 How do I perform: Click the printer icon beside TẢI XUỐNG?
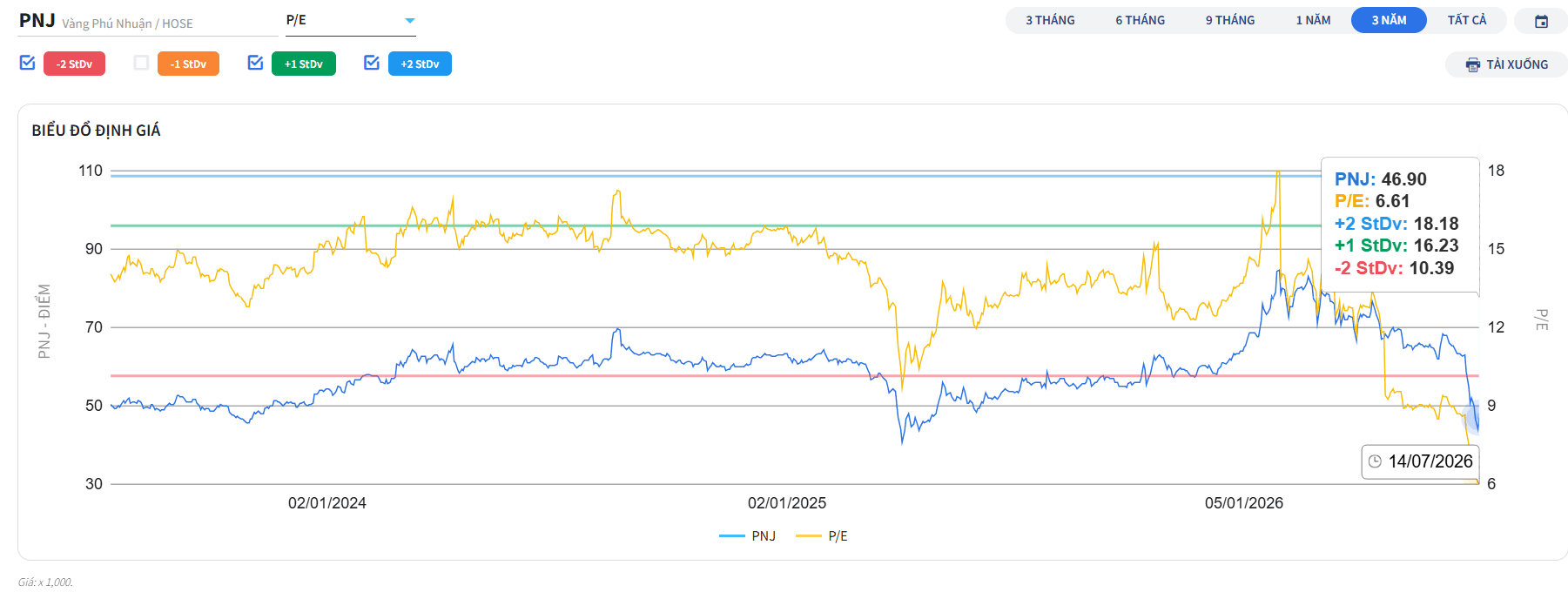click(x=1473, y=64)
